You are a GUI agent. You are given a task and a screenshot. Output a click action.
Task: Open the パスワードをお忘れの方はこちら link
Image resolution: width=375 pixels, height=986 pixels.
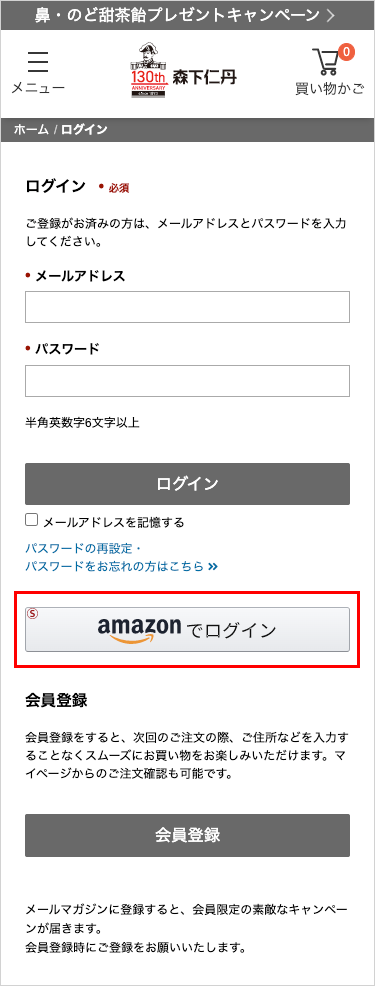pyautogui.click(x=115, y=567)
